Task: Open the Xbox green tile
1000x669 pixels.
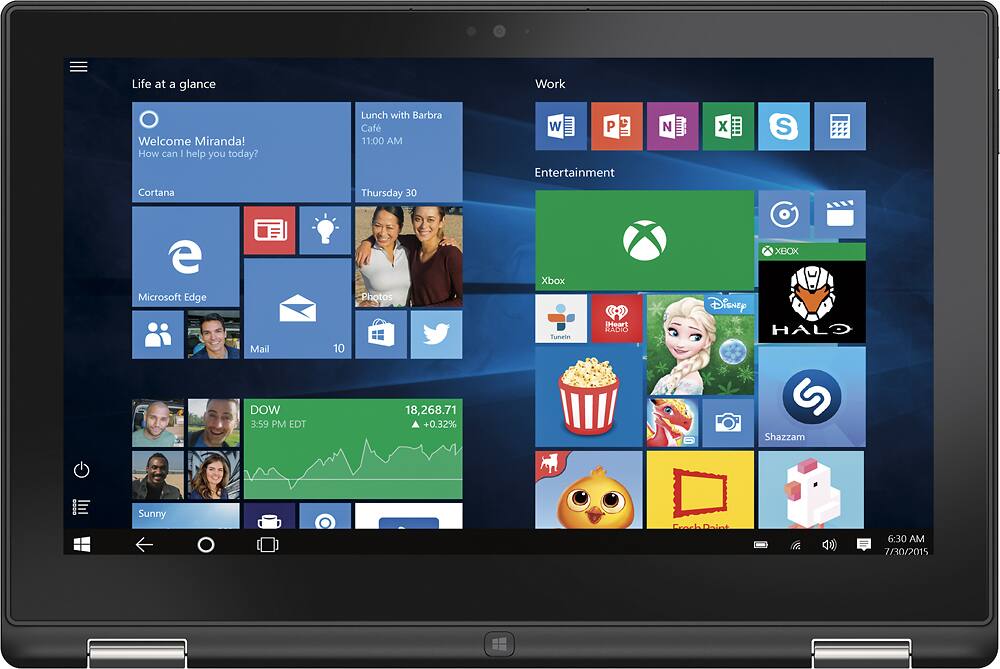Action: tap(644, 240)
